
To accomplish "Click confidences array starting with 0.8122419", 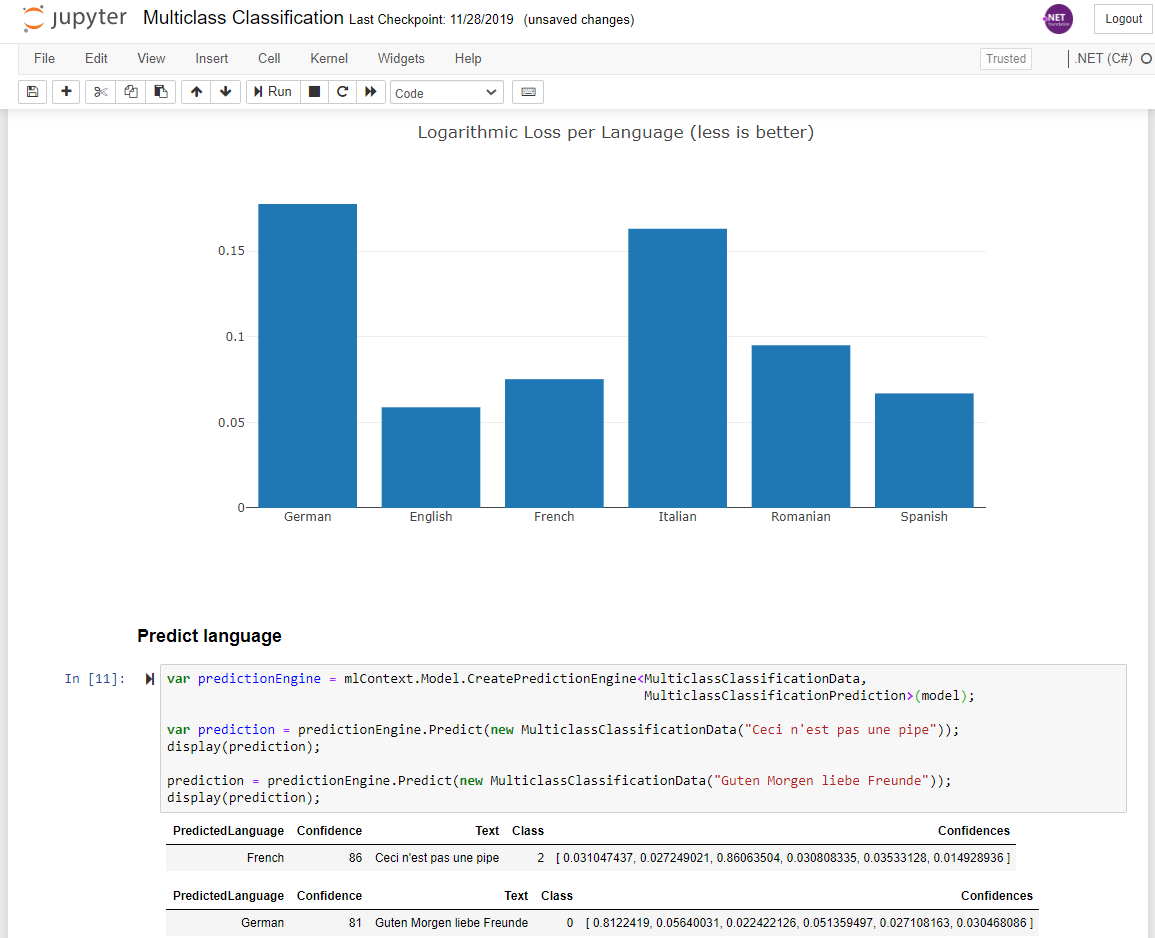I will 809,923.
